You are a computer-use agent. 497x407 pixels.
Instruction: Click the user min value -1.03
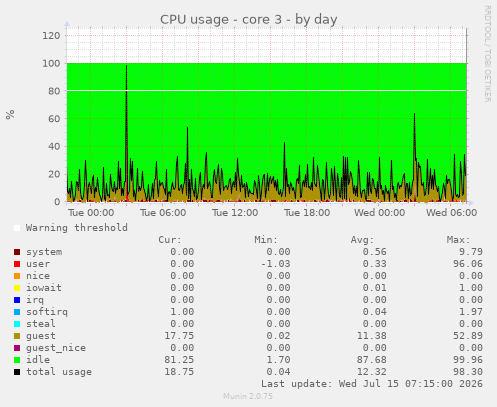coord(276,264)
